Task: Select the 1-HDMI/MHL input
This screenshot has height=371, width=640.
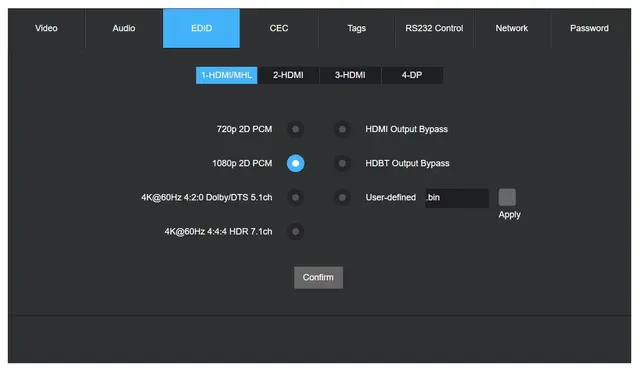Action: coord(227,75)
